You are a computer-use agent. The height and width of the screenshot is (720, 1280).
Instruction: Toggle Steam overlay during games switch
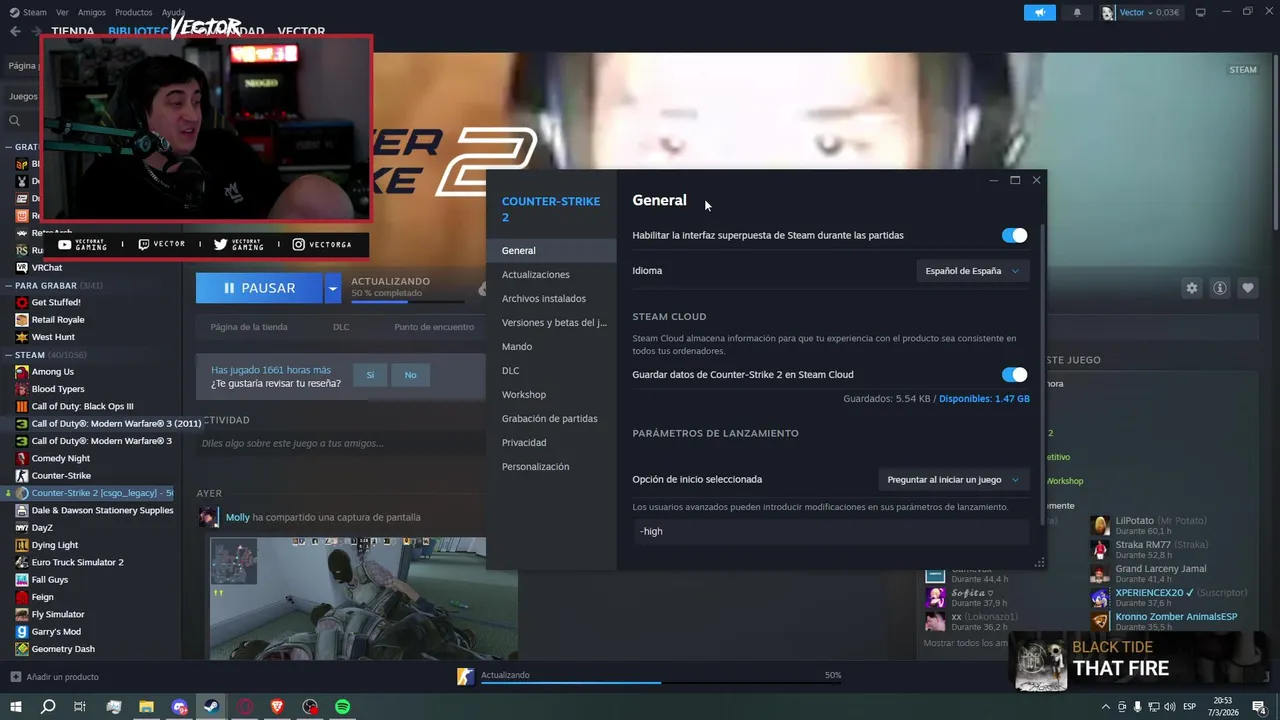pos(1014,235)
